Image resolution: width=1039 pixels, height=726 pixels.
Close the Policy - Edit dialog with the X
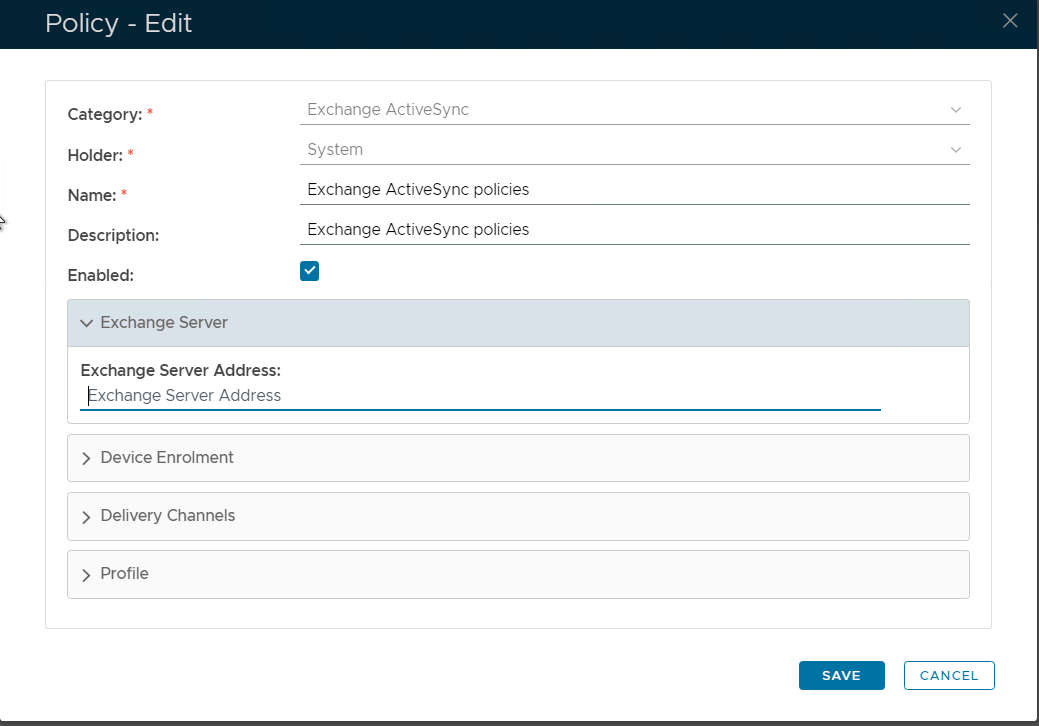coord(1010,21)
